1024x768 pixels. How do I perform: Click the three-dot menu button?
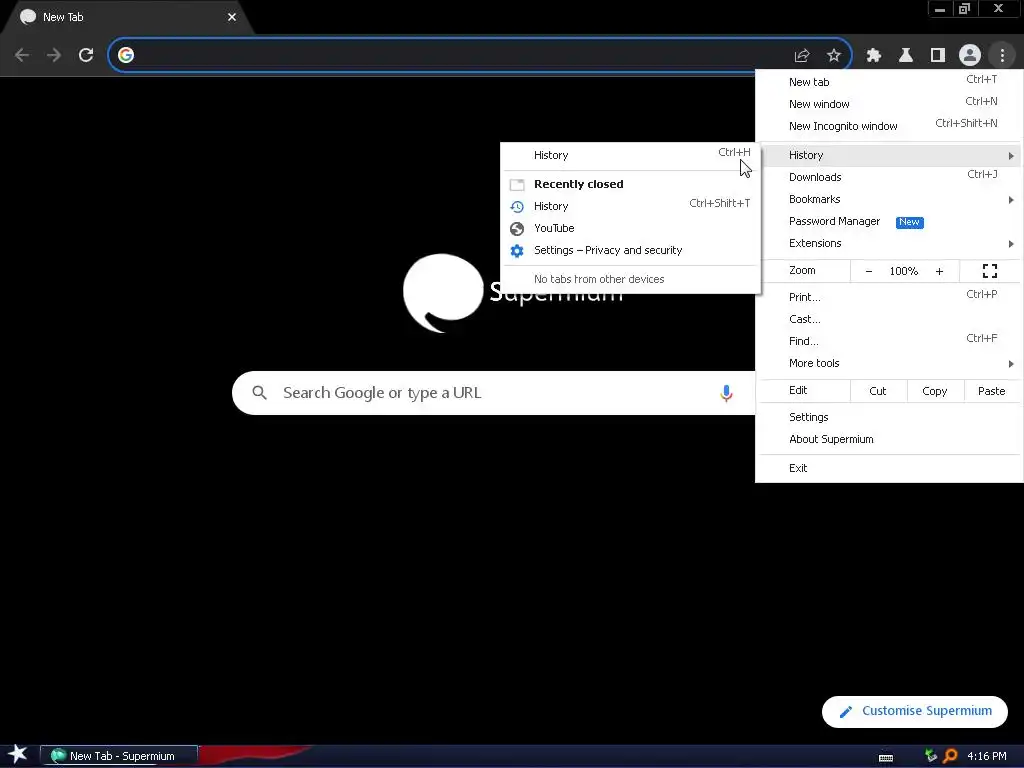point(1002,55)
